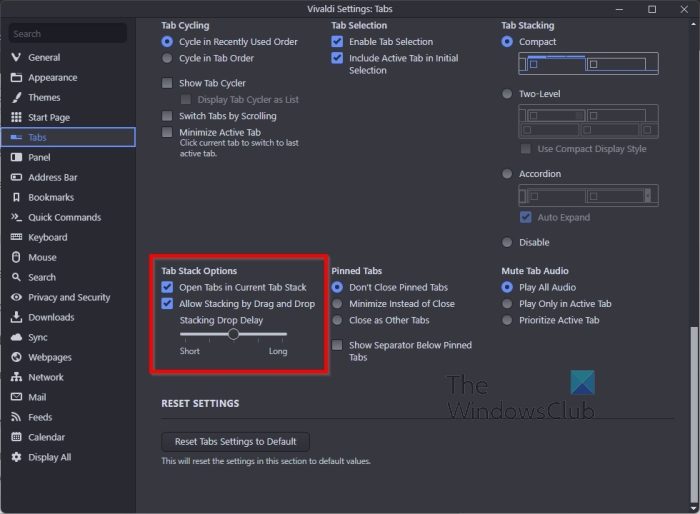Toggle Display Tab Cycler as List
The width and height of the screenshot is (700, 514).
[186, 100]
